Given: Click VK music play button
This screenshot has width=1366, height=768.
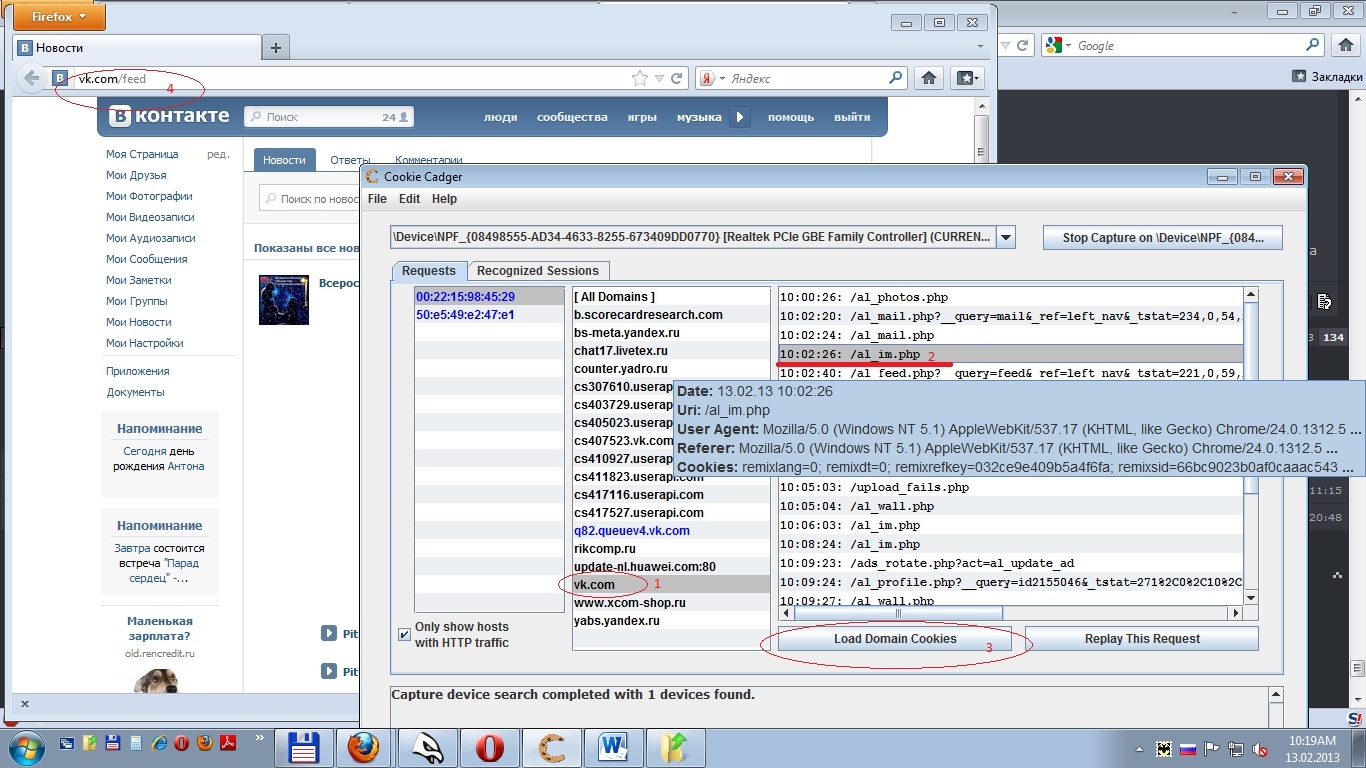Looking at the screenshot, I should pyautogui.click(x=739, y=117).
